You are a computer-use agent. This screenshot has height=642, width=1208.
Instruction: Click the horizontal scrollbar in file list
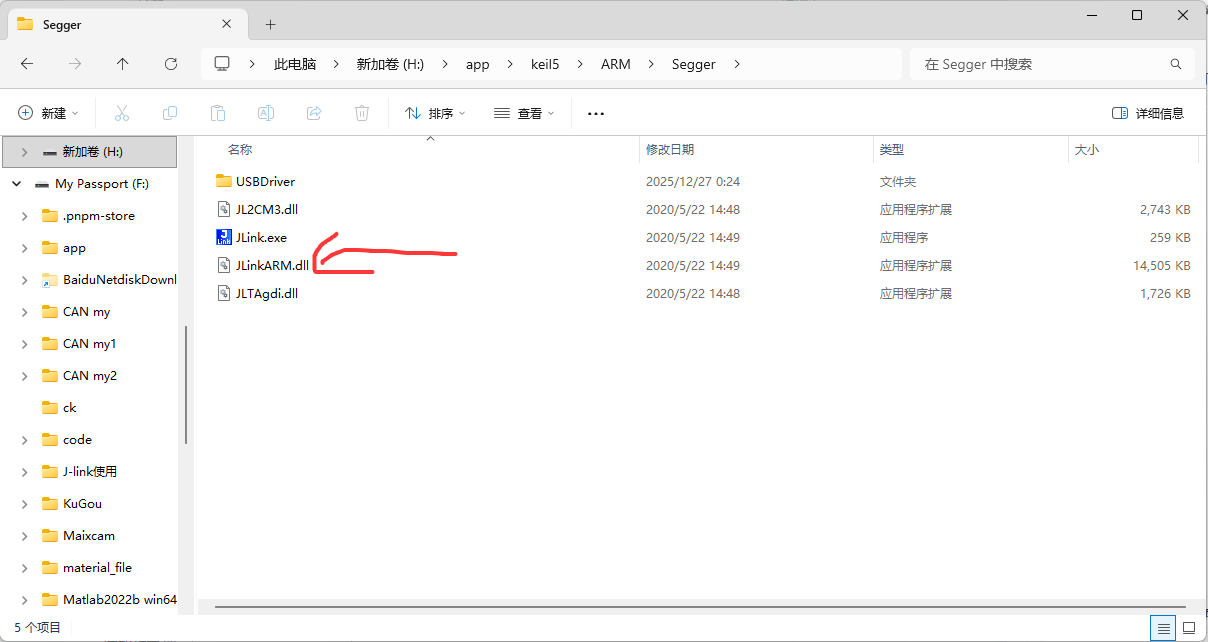pos(700,606)
